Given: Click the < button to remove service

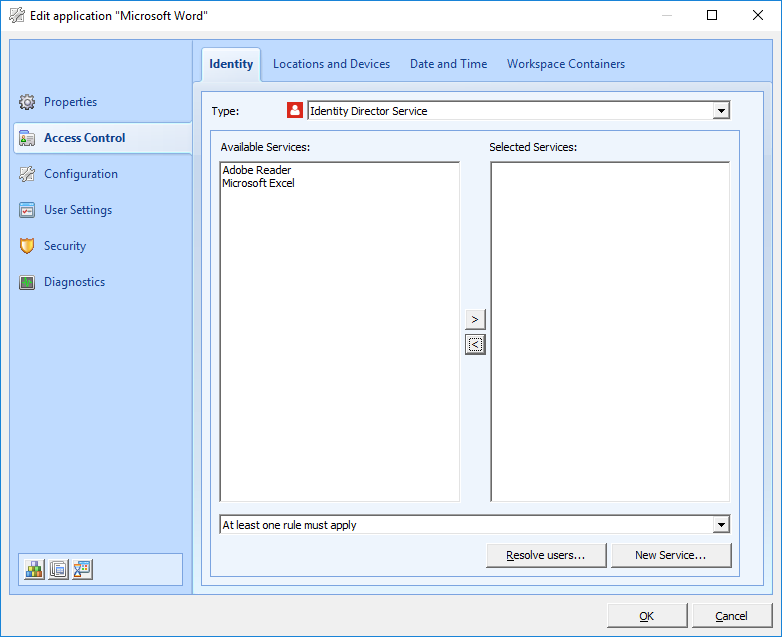Looking at the screenshot, I should [475, 345].
